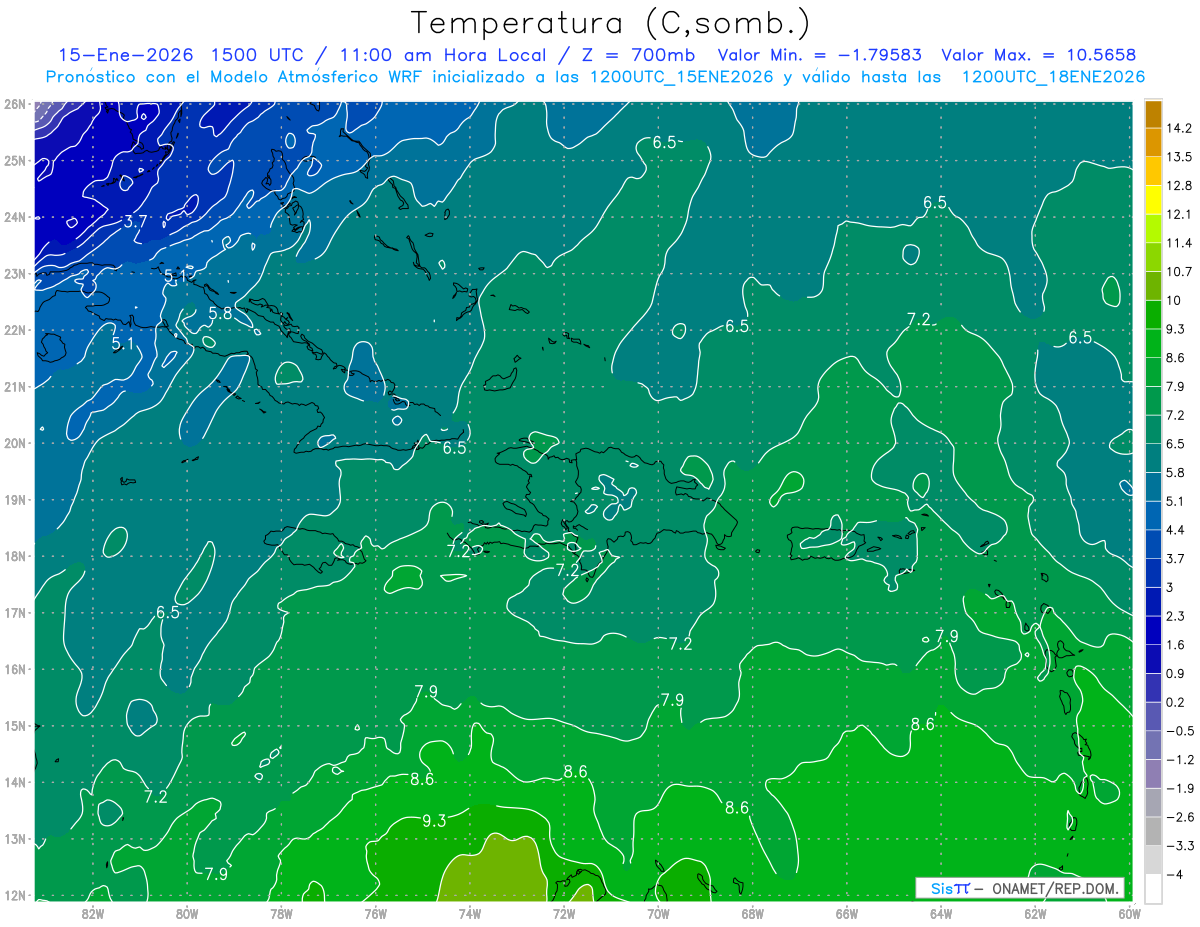Click the "Z = 700mb" level text
Image resolution: width=1200 pixels, height=927 pixels.
pos(639,55)
